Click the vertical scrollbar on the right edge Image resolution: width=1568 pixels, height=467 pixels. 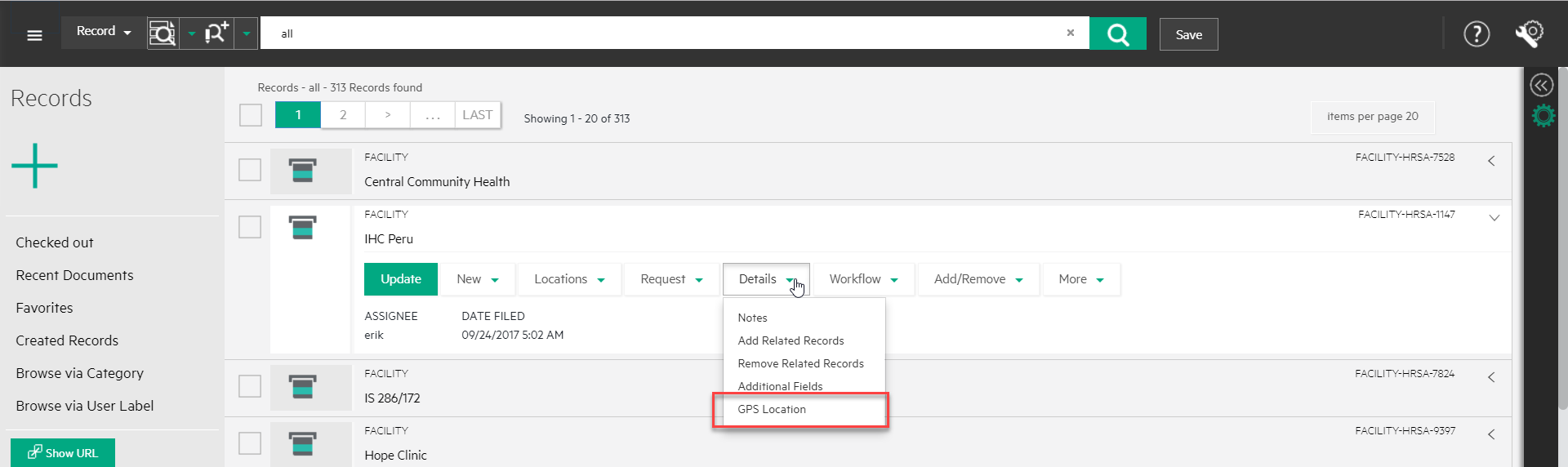pos(1563,237)
